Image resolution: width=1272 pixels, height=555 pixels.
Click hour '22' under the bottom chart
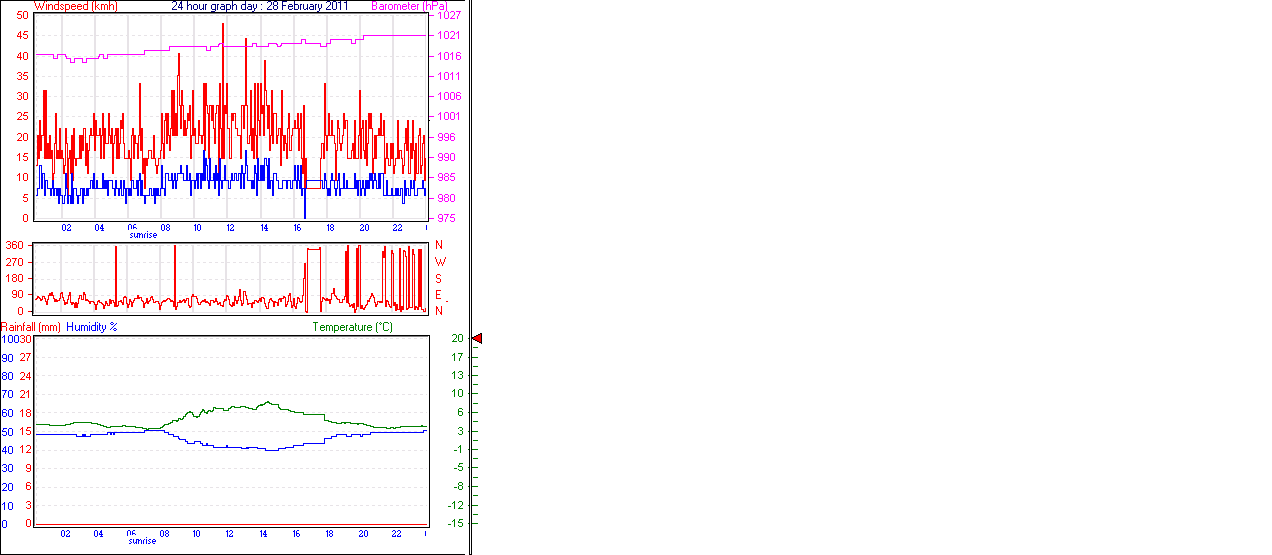pyautogui.click(x=396, y=534)
